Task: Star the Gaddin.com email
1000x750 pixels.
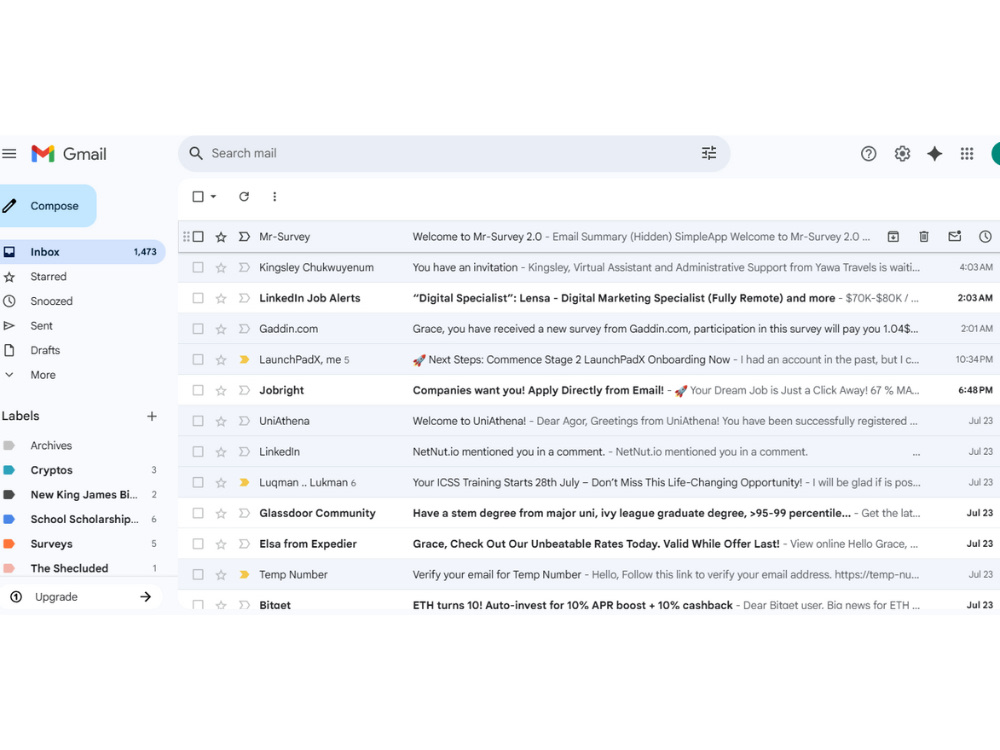Action: click(221, 329)
